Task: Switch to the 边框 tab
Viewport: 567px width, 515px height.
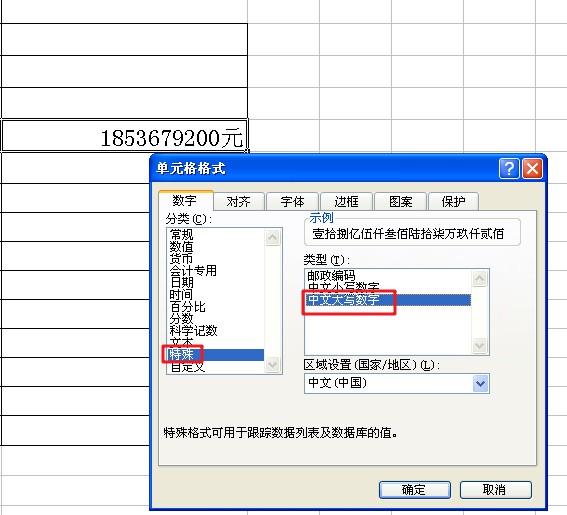Action: tap(346, 201)
